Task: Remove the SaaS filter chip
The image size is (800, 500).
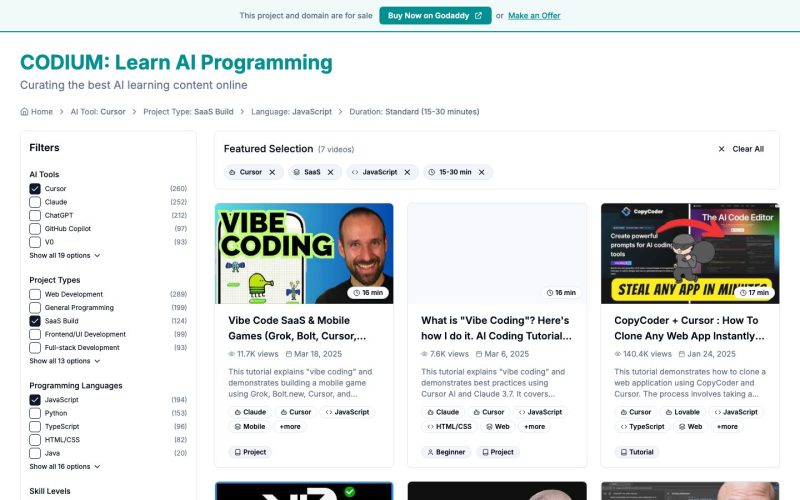Action: (x=331, y=172)
